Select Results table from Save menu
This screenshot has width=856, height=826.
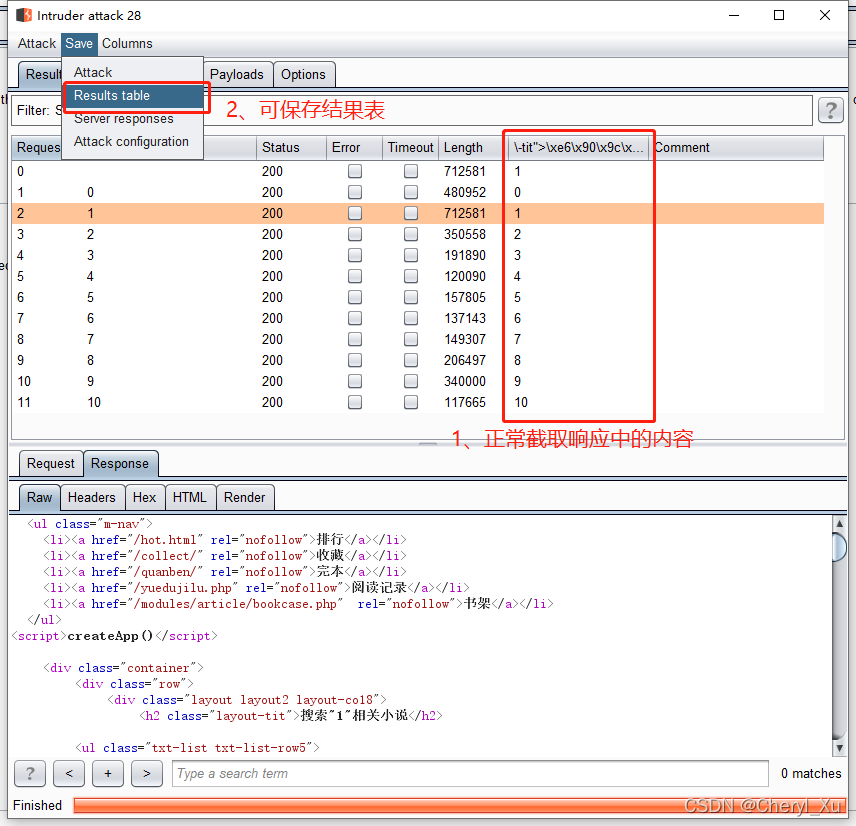[x=112, y=95]
